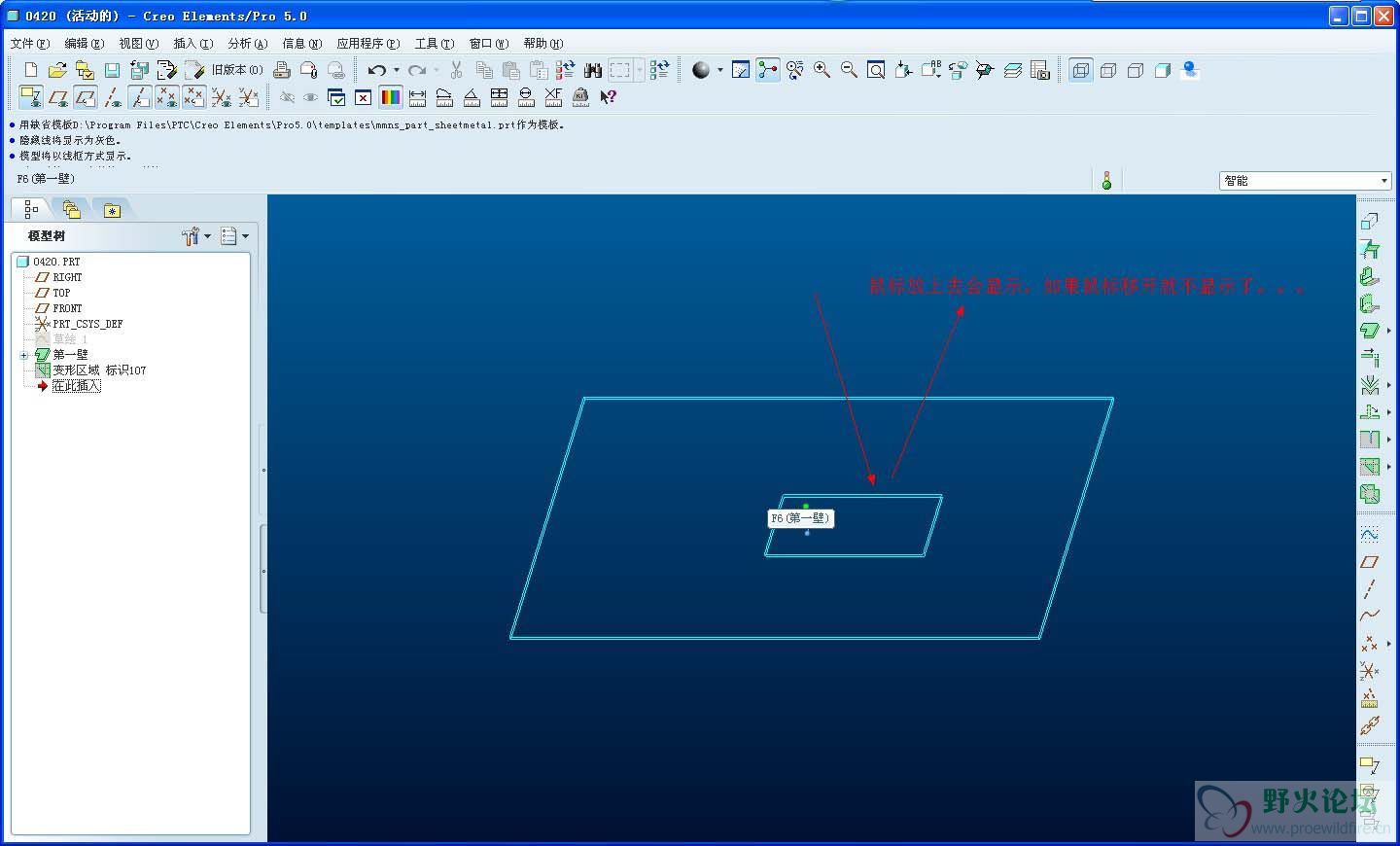The width and height of the screenshot is (1400, 846).
Task: Click the Rip tool icon
Action: (1369, 440)
